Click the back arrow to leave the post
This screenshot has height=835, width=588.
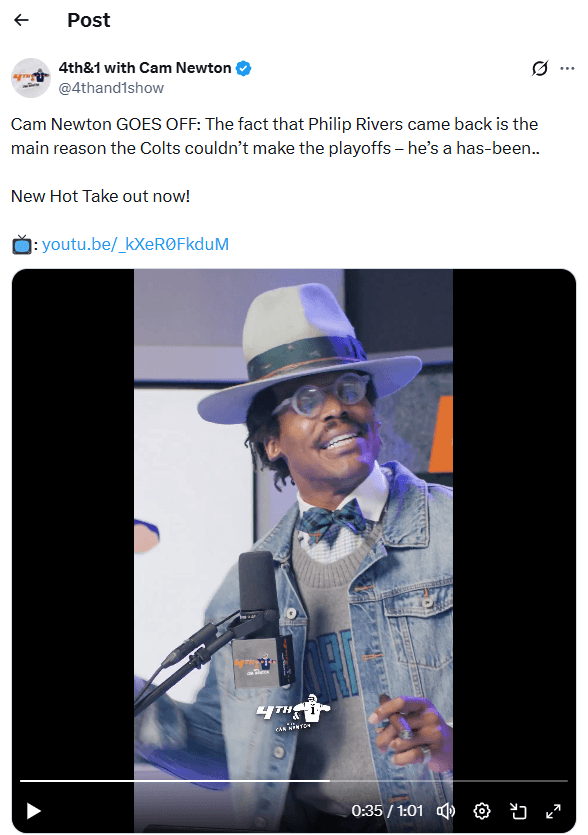coord(22,20)
